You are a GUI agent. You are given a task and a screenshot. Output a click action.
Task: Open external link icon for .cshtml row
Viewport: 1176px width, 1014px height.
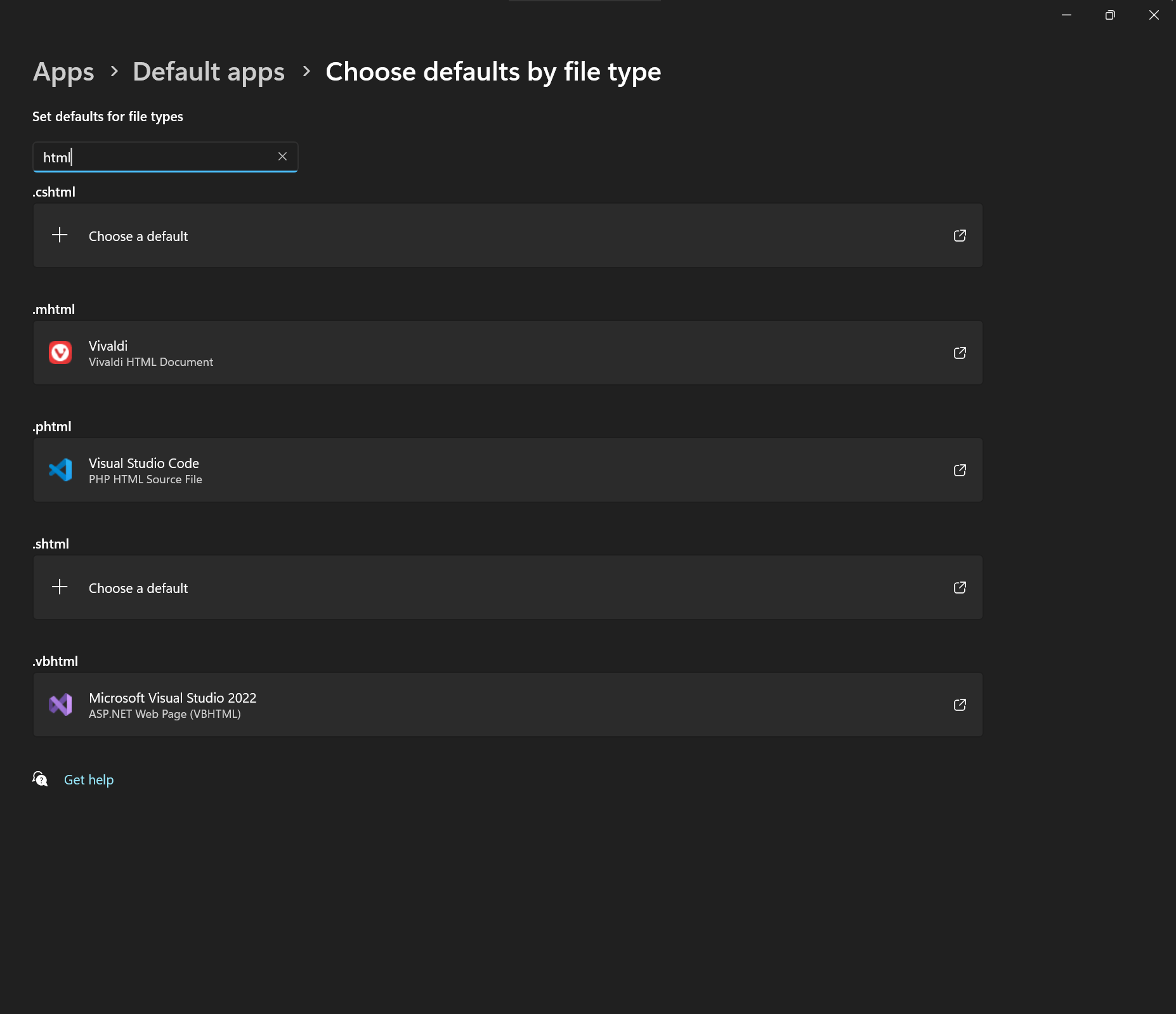960,236
